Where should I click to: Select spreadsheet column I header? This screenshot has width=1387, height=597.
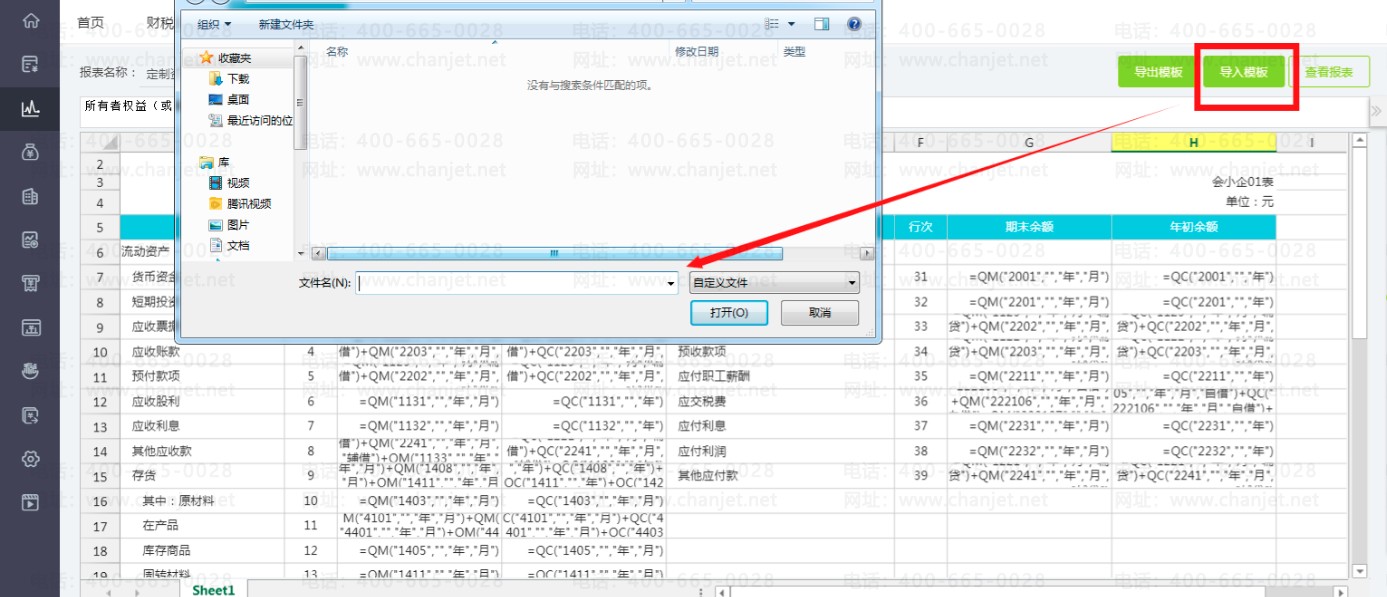coord(1311,143)
